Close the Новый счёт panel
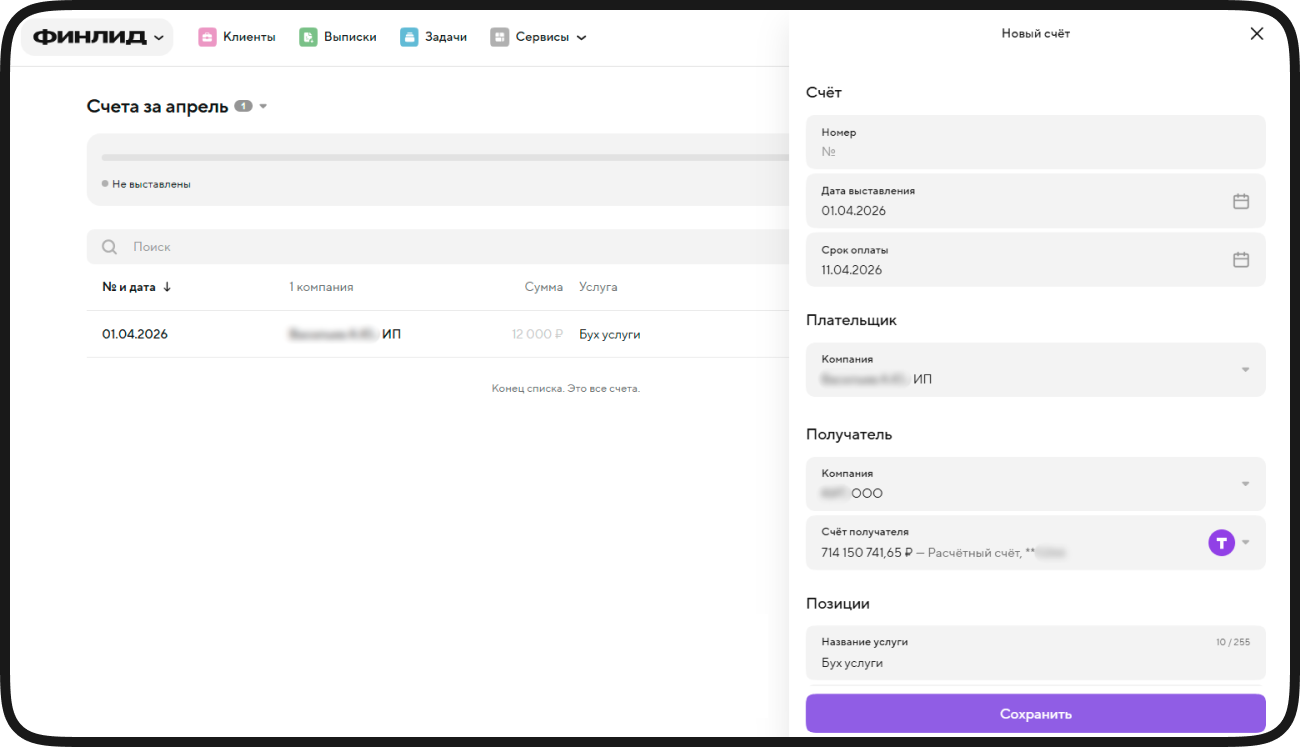The height and width of the screenshot is (747, 1300). click(x=1257, y=34)
